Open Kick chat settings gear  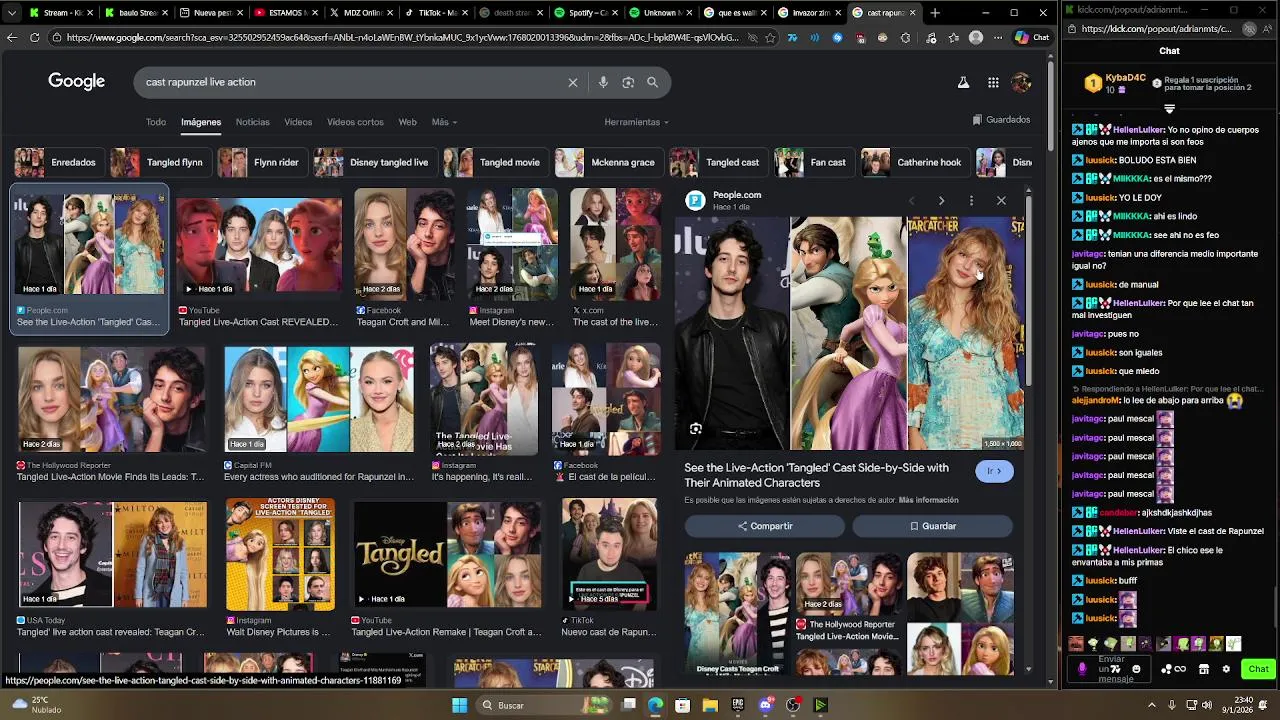coord(1226,669)
